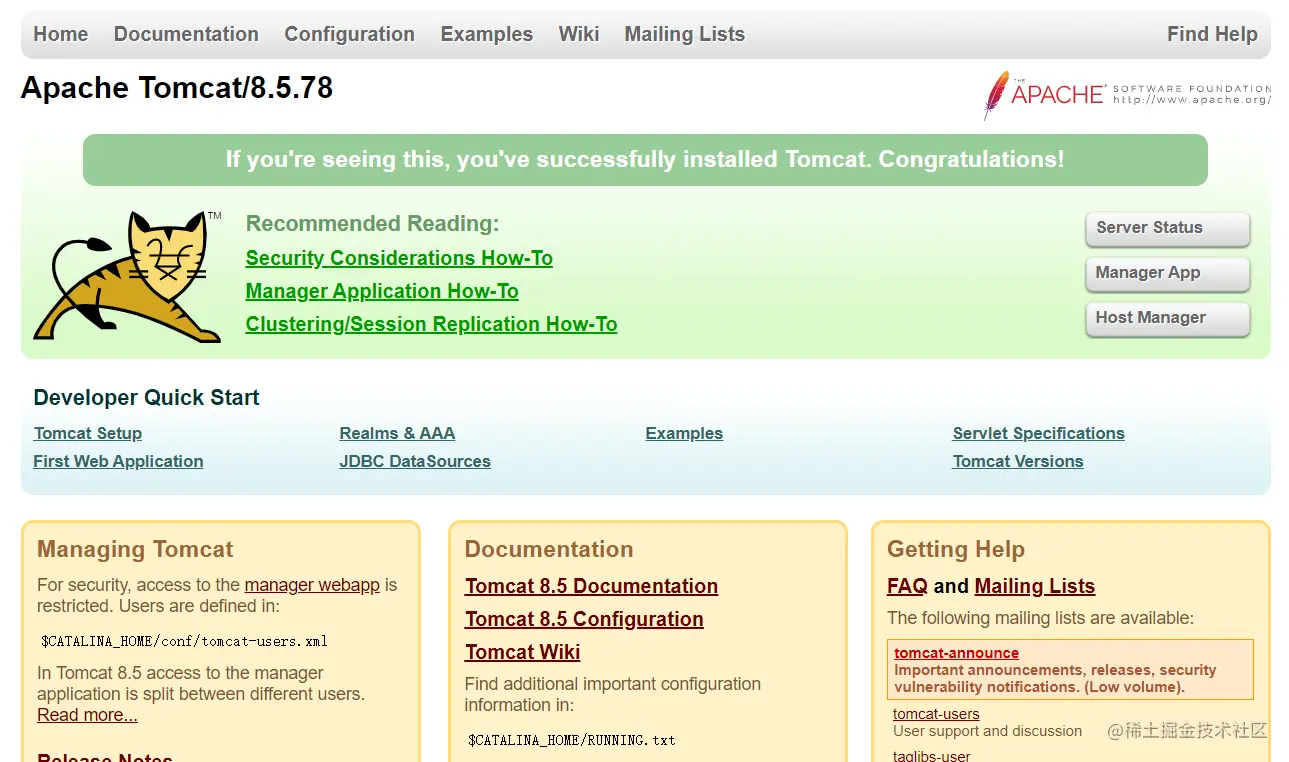This screenshot has width=1289, height=762.
Task: Open Tomcat 8.5 Configuration link
Action: [584, 619]
